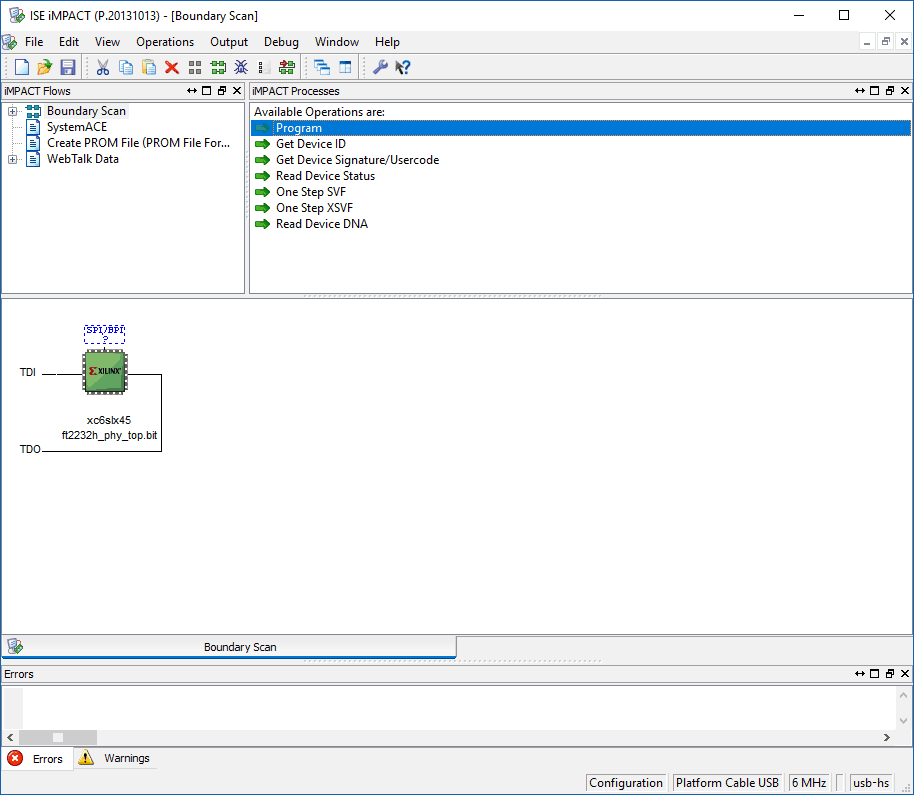Close the iMPACT Flows panel

pyautogui.click(x=237, y=91)
